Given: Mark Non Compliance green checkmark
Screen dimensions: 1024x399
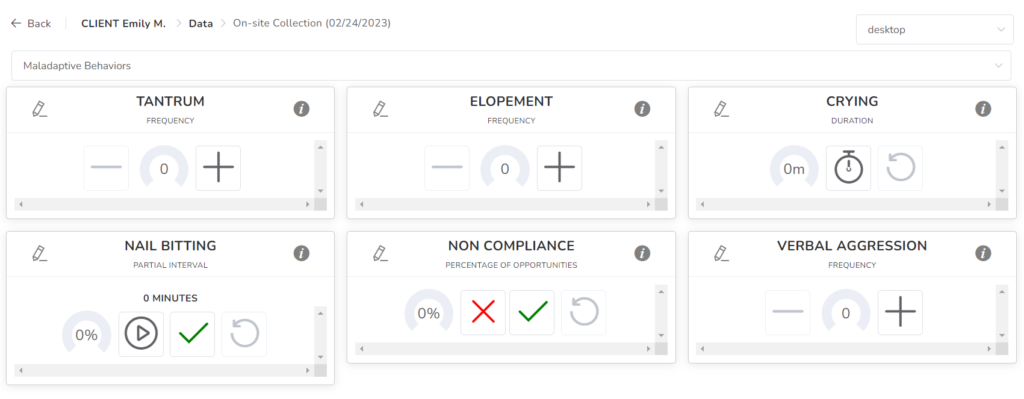Looking at the screenshot, I should pyautogui.click(x=532, y=313).
